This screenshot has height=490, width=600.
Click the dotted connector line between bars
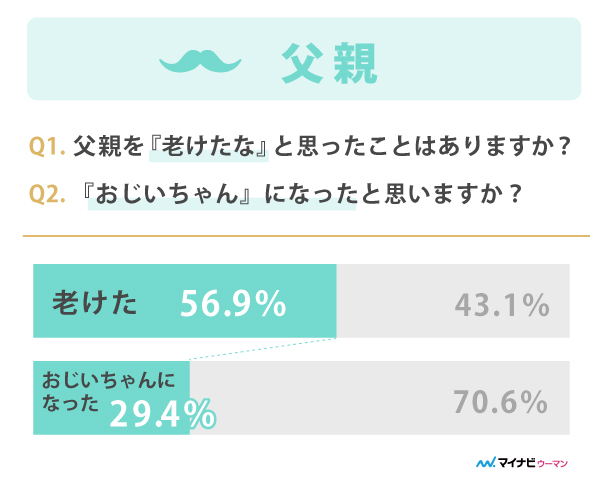tap(263, 349)
